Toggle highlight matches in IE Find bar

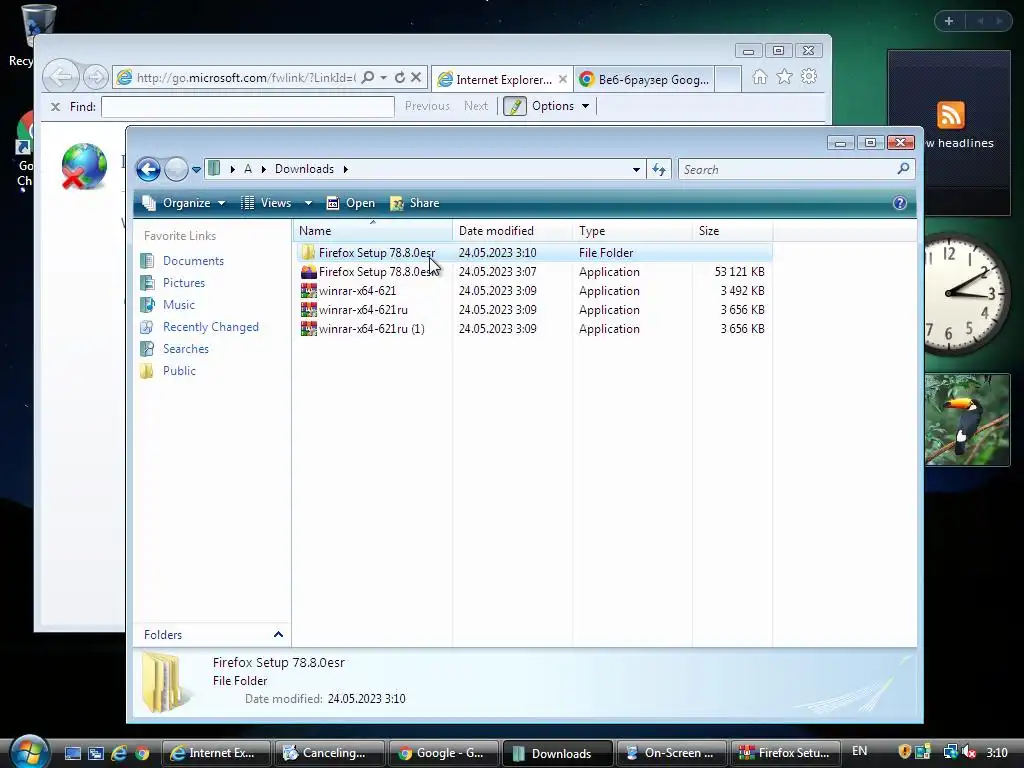[x=515, y=106]
